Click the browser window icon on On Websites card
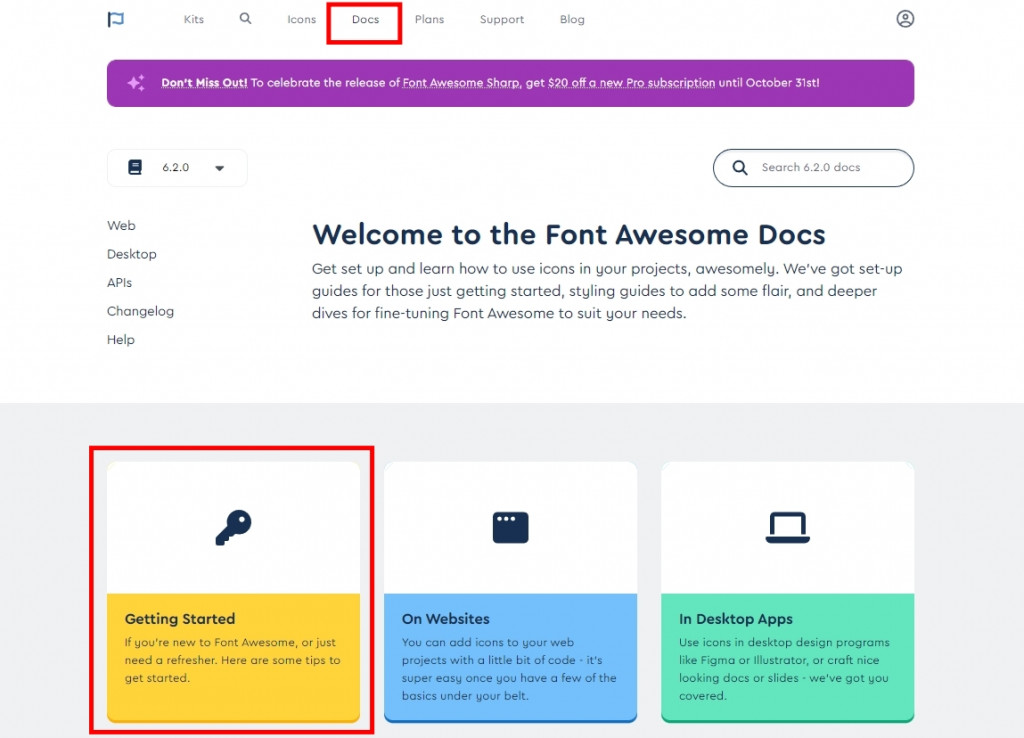Viewport: 1024px width, 738px height. point(510,528)
